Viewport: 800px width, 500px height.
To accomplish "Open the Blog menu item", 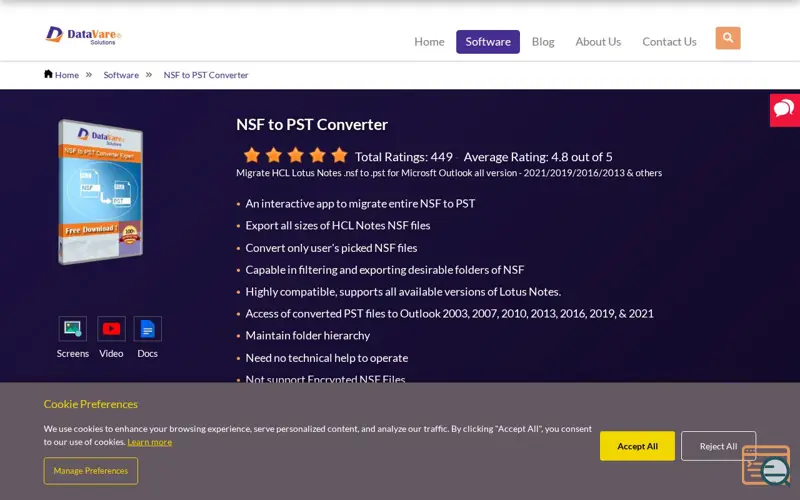I will (x=543, y=42).
